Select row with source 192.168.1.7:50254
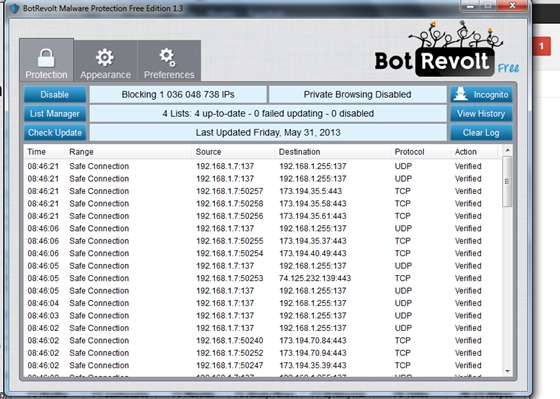Viewport: 560px width, 399px height. tap(262, 253)
